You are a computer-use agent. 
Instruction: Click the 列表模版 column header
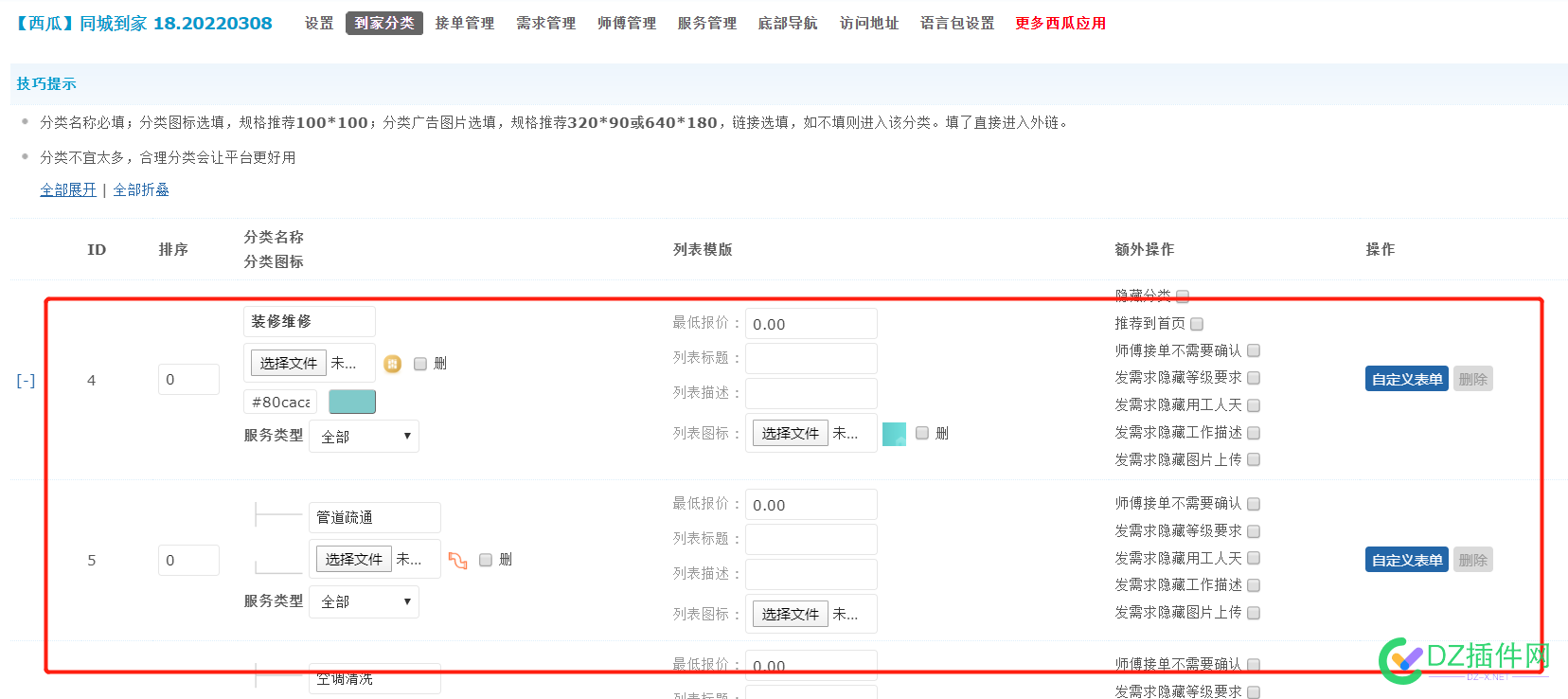(x=703, y=249)
